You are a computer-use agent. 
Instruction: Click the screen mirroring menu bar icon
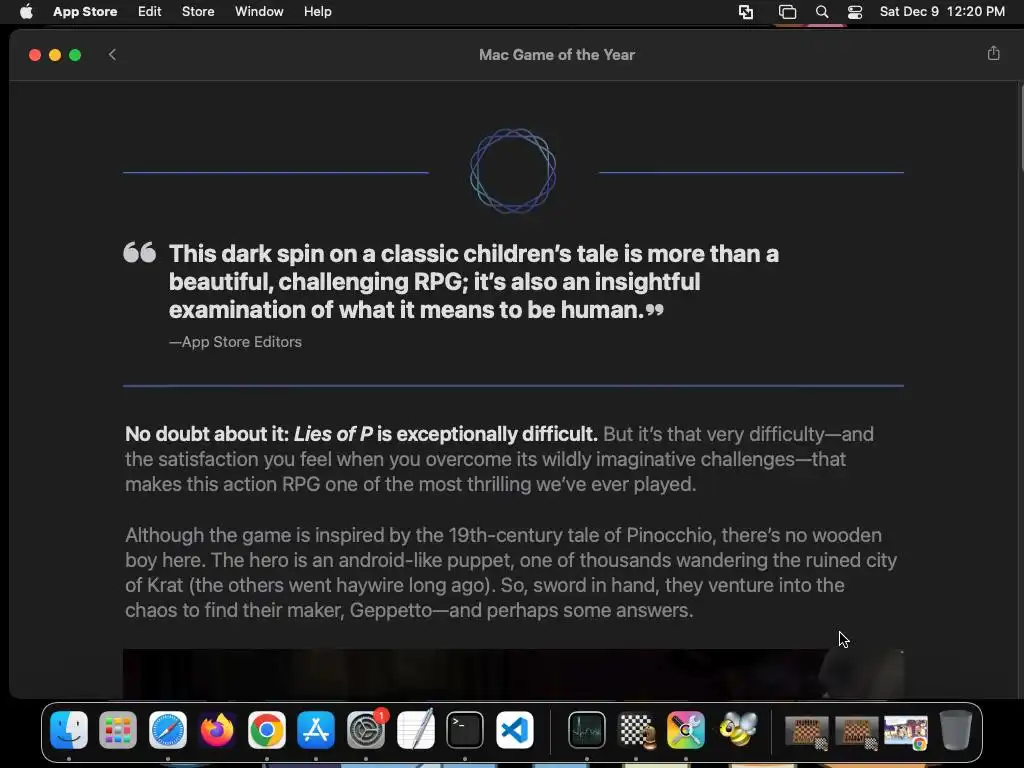click(x=746, y=12)
